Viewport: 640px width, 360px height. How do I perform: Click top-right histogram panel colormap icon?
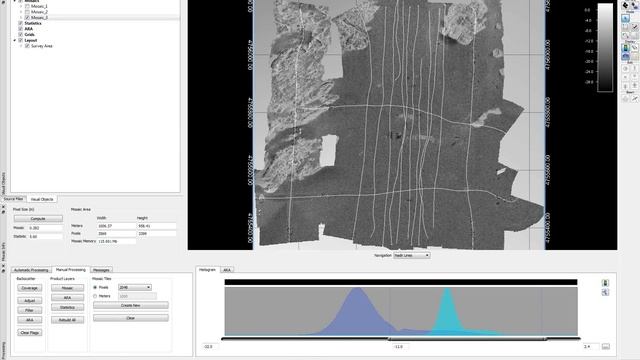pyautogui.click(x=605, y=283)
